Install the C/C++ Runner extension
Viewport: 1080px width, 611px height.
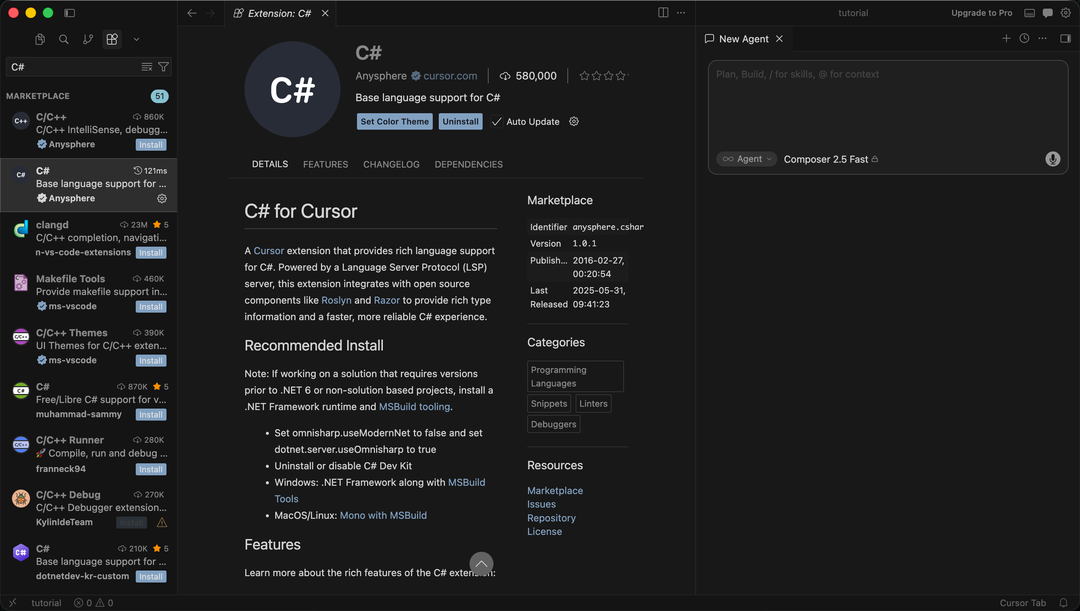click(151, 469)
